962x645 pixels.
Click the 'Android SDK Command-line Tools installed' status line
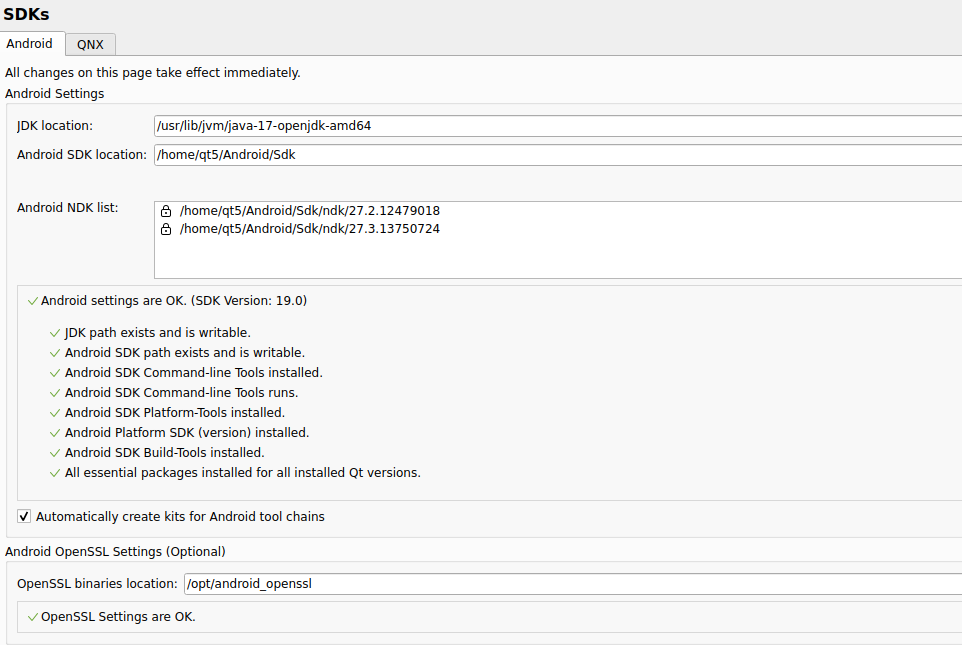pos(193,373)
